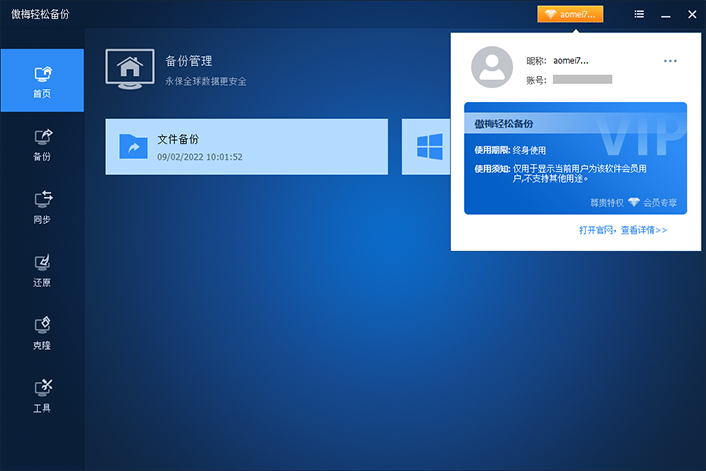706x471 pixels.
Task: Open the 同步 sync section
Action: pos(42,208)
